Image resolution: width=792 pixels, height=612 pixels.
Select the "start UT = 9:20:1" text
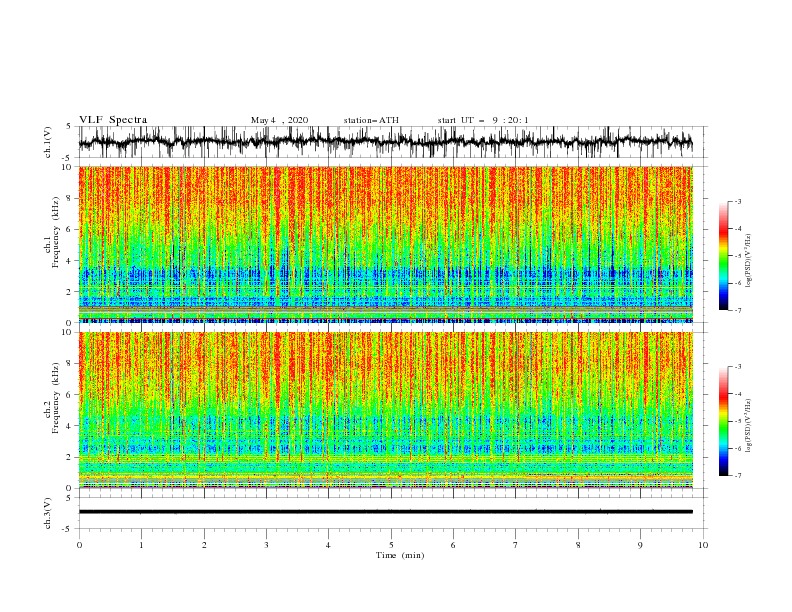click(483, 120)
